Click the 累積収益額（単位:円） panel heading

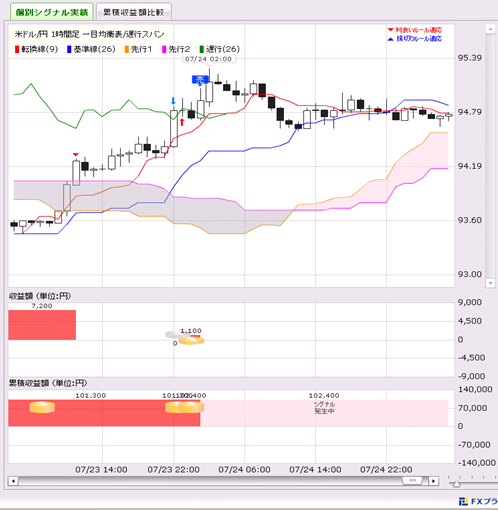pyautogui.click(x=48, y=383)
